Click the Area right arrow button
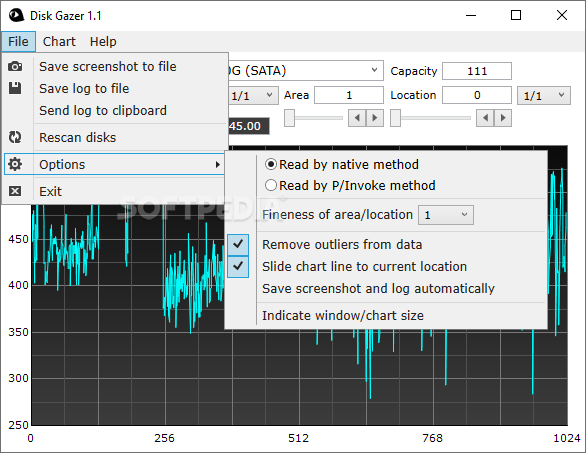Screen dimensions: 586x453 [375, 118]
